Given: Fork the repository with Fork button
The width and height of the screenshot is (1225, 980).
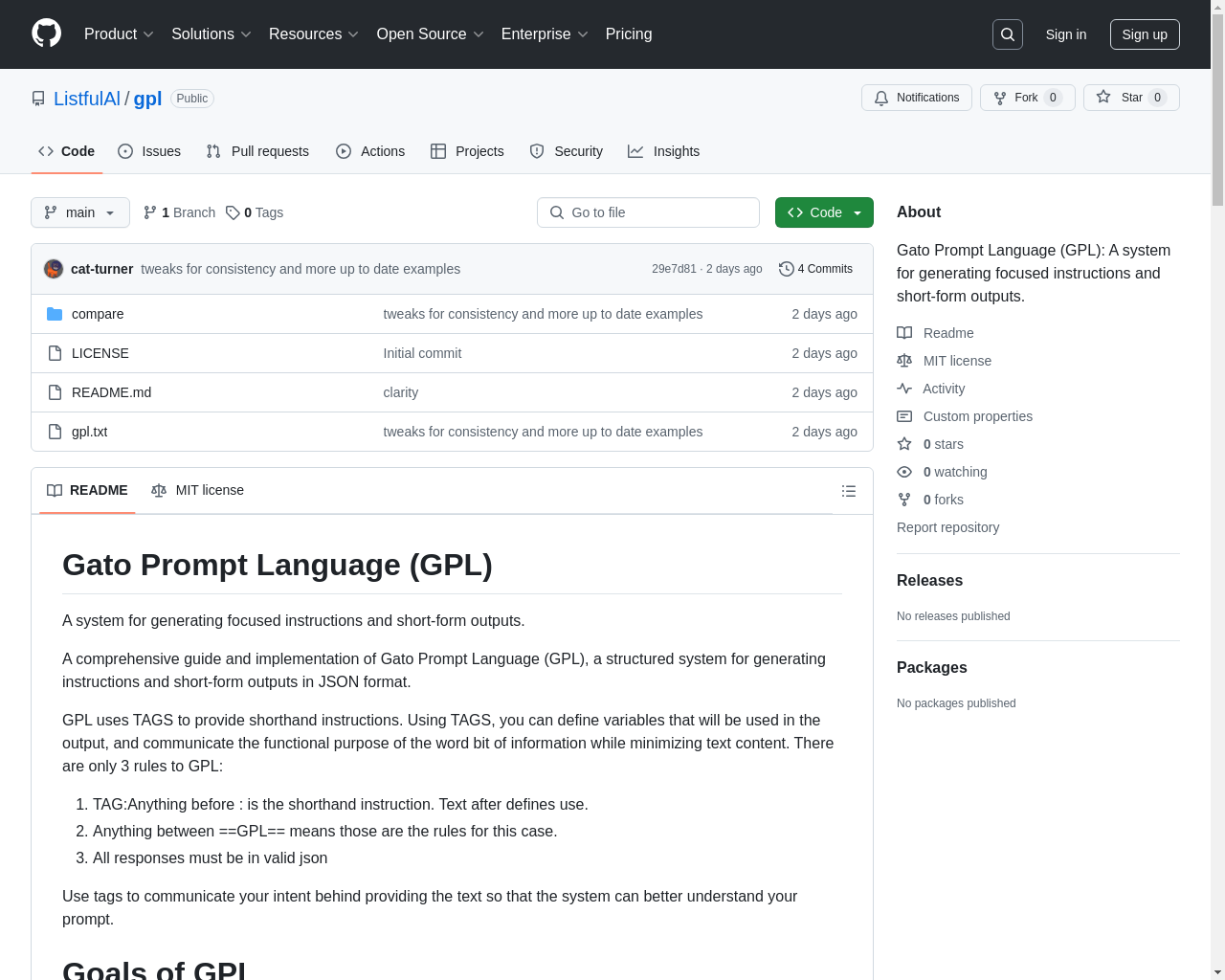Looking at the screenshot, I should click(1027, 98).
